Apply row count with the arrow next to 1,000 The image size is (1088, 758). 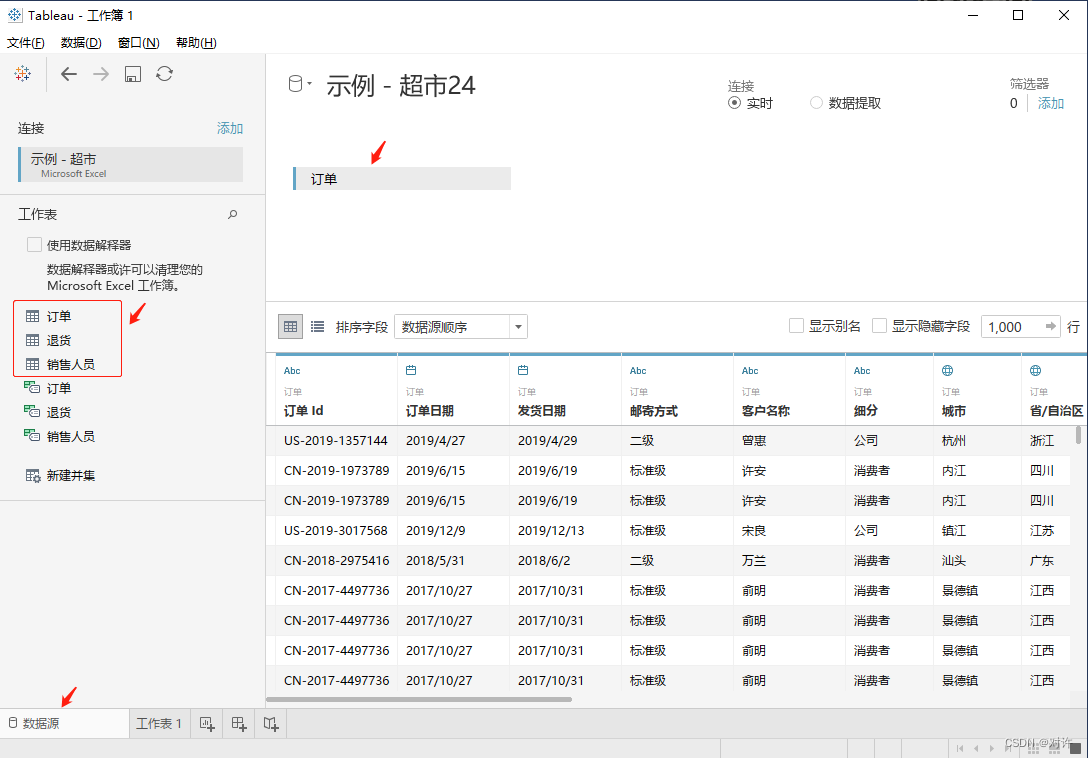1051,326
